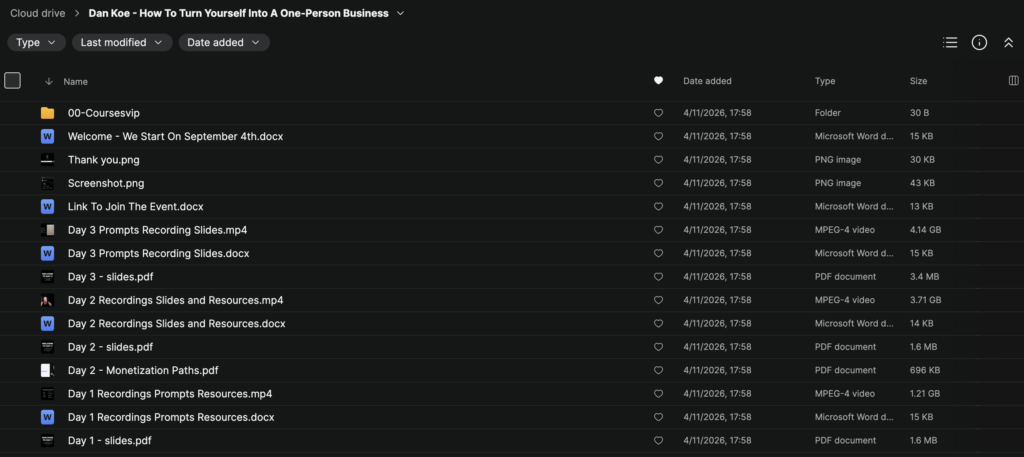Click the 00-Coursesvip folder icon
1024x457 pixels.
coord(47,113)
